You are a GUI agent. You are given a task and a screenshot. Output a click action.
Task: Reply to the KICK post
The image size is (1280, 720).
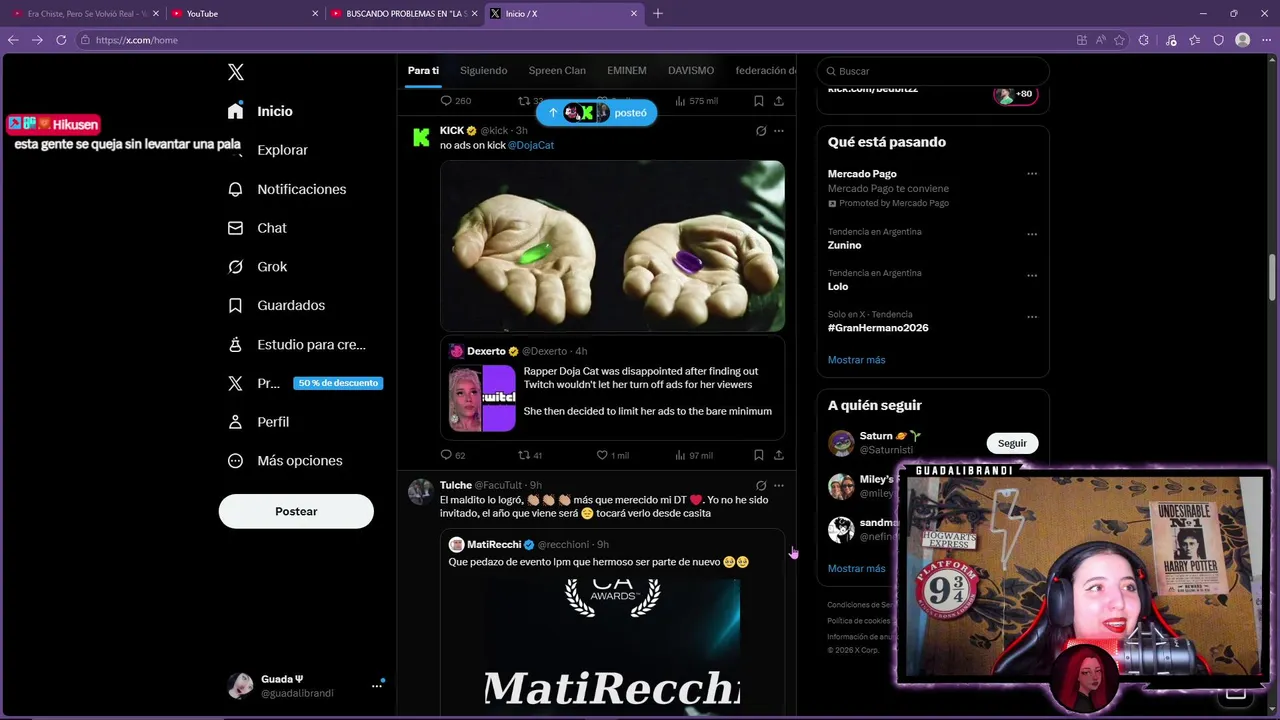446,455
